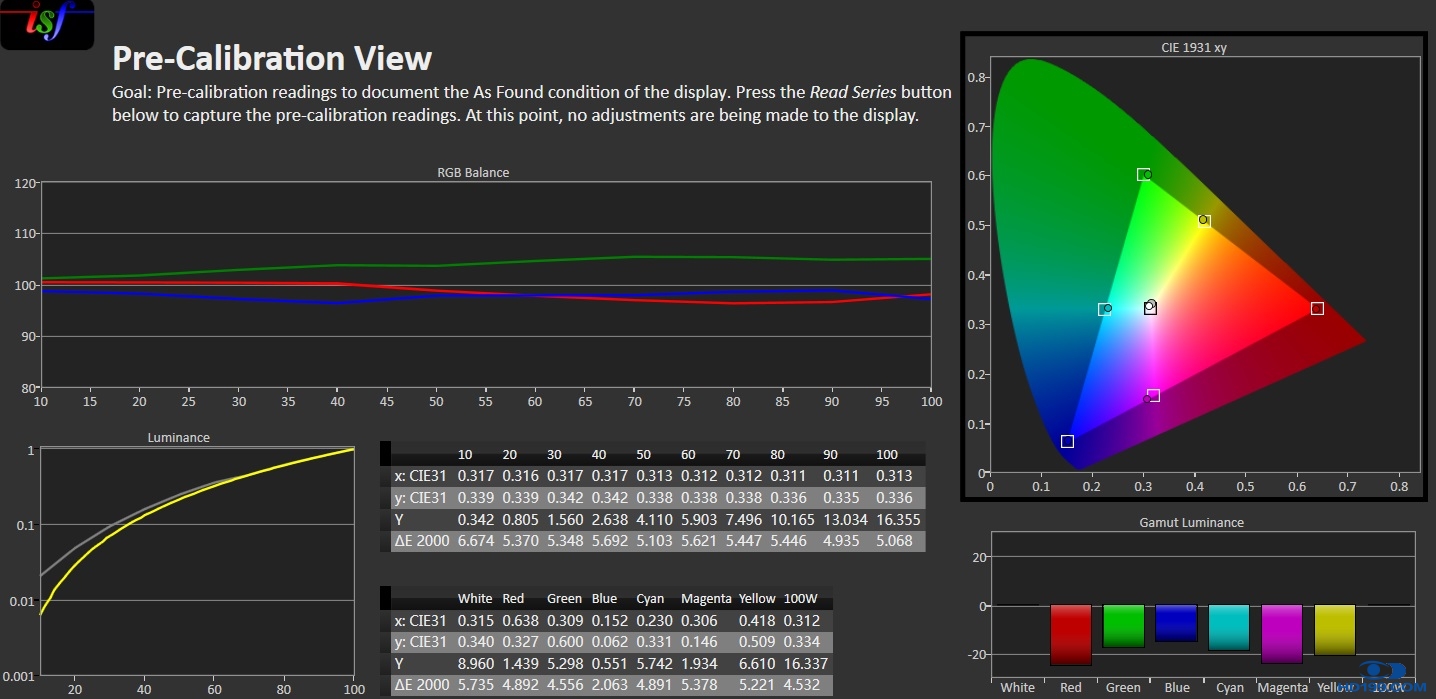Select the red primary target square on CIE chart
The image size is (1436, 699).
1317,308
